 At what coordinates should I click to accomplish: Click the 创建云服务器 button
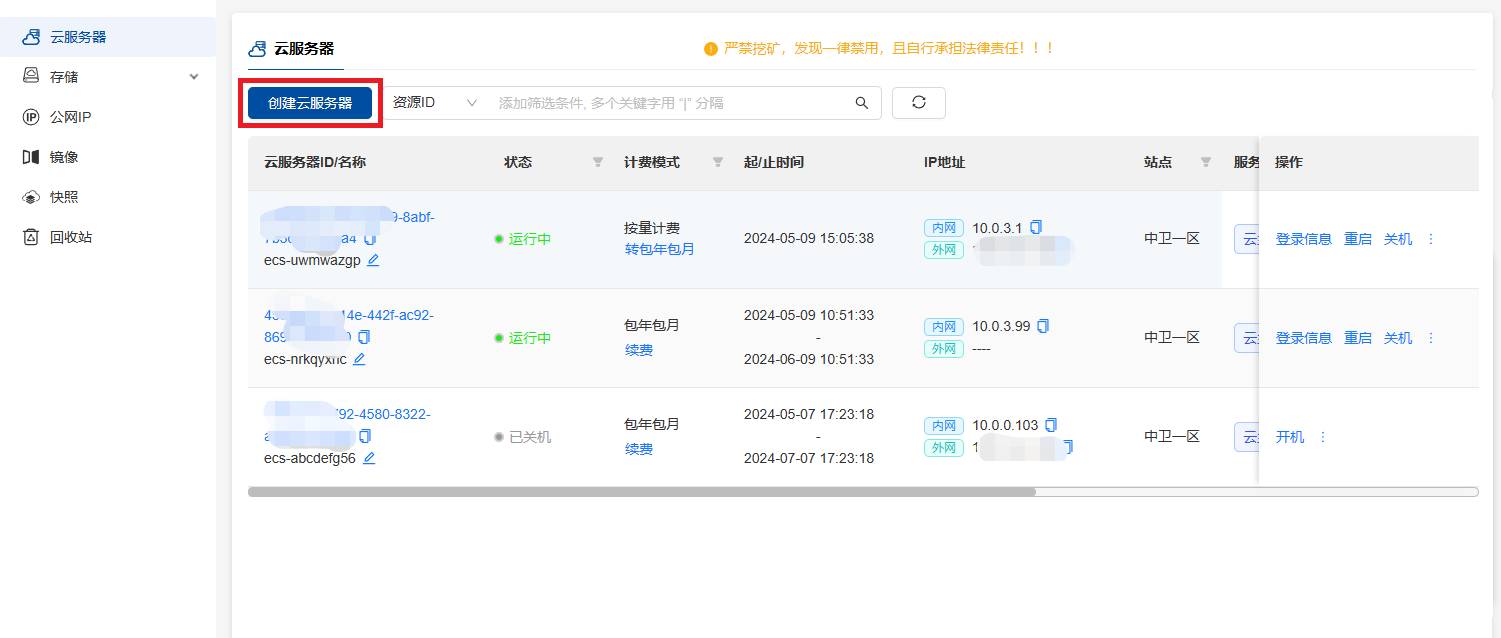(x=310, y=103)
